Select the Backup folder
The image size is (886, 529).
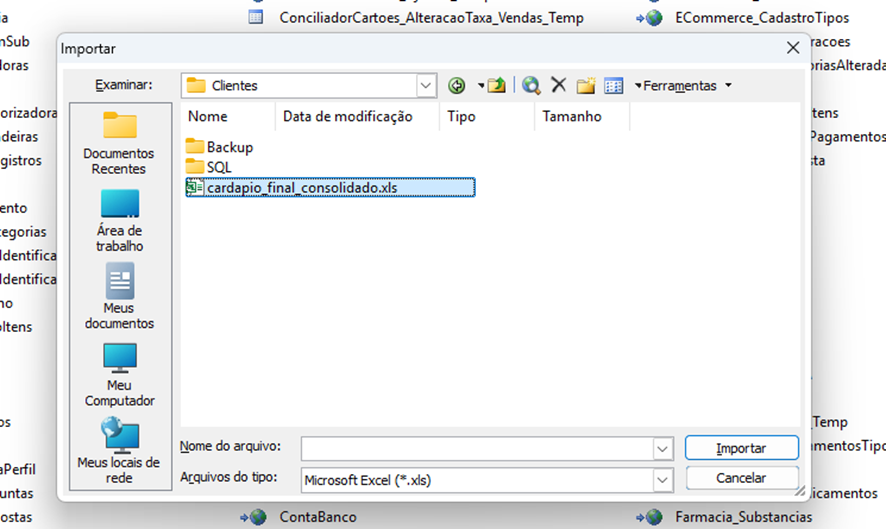click(x=229, y=147)
